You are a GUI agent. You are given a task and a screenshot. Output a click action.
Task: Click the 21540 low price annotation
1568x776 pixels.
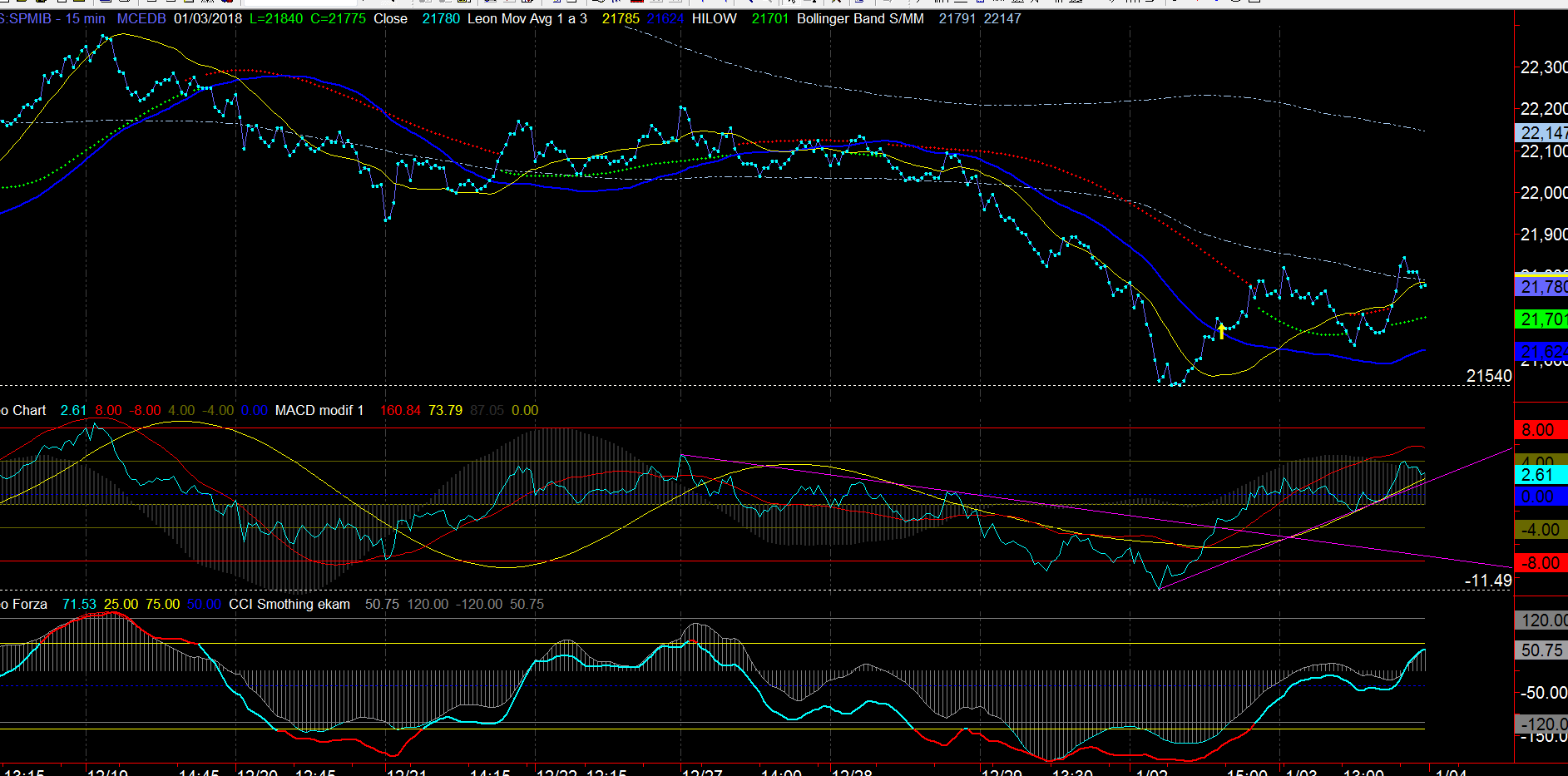tap(1489, 376)
